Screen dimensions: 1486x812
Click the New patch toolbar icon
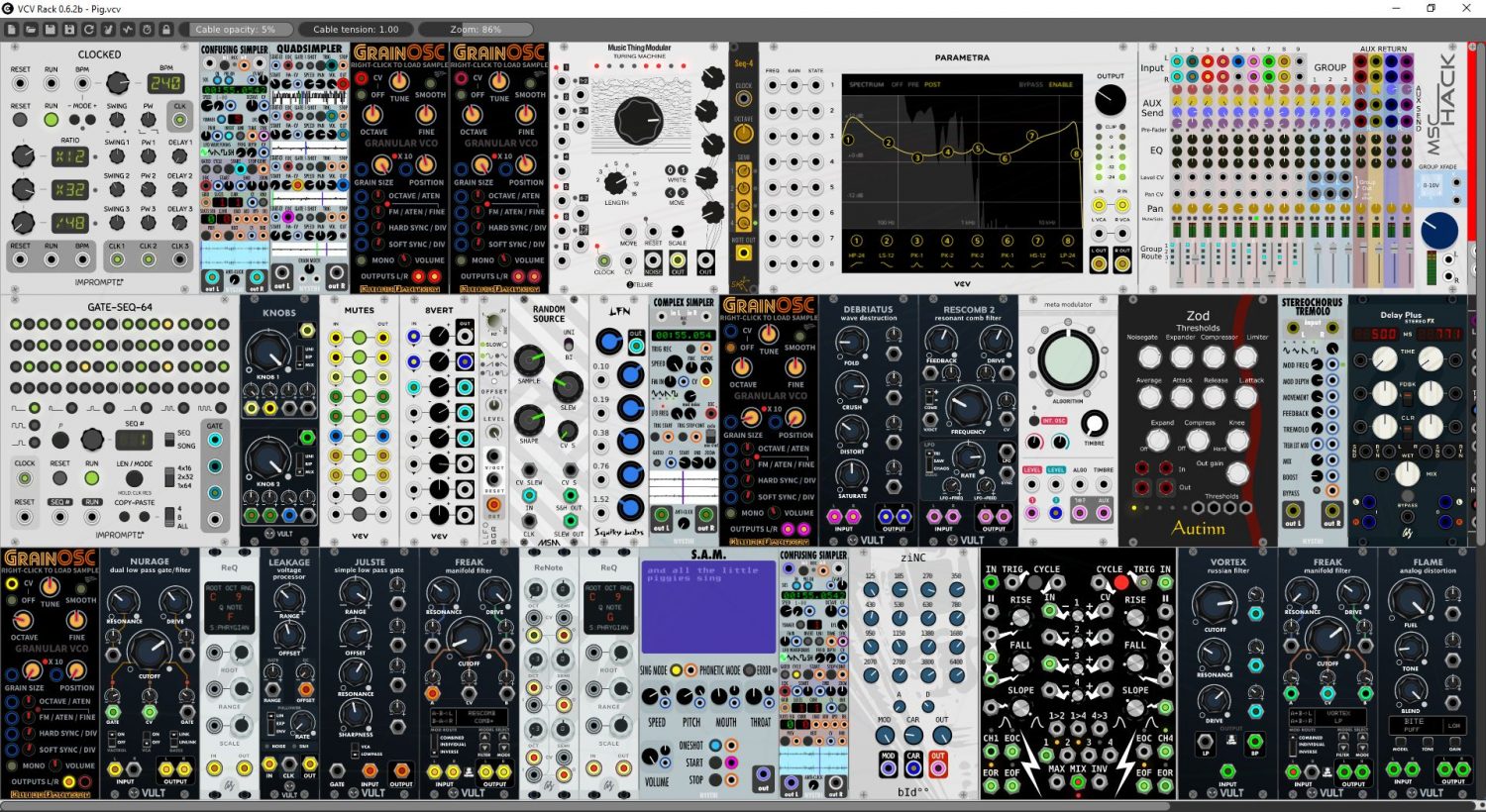coord(12,30)
